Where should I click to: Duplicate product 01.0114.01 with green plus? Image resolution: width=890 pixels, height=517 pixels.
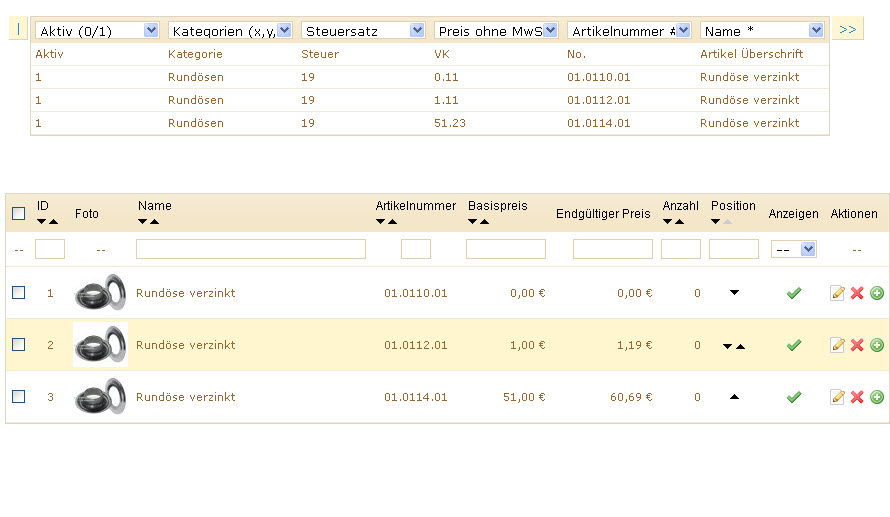point(877,397)
